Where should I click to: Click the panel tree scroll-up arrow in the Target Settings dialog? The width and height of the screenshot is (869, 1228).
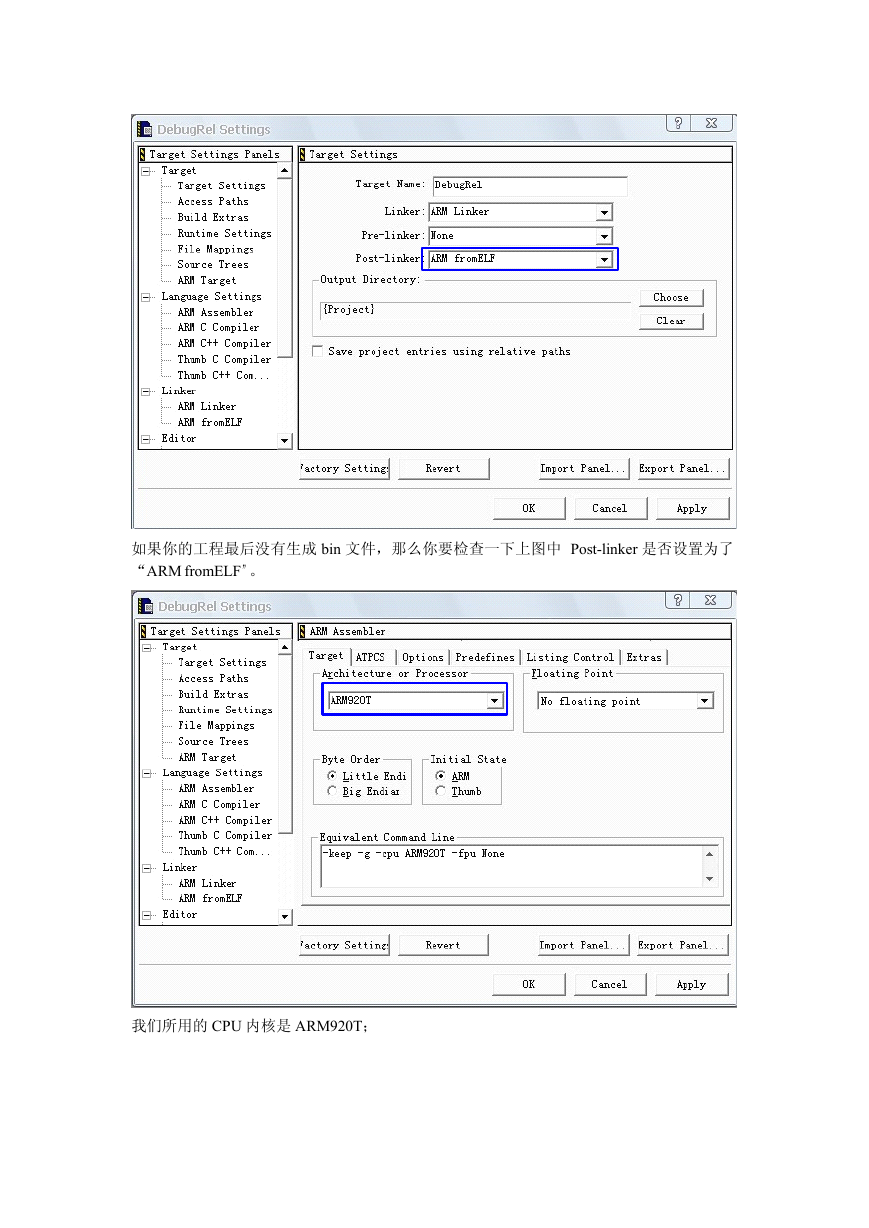285,171
